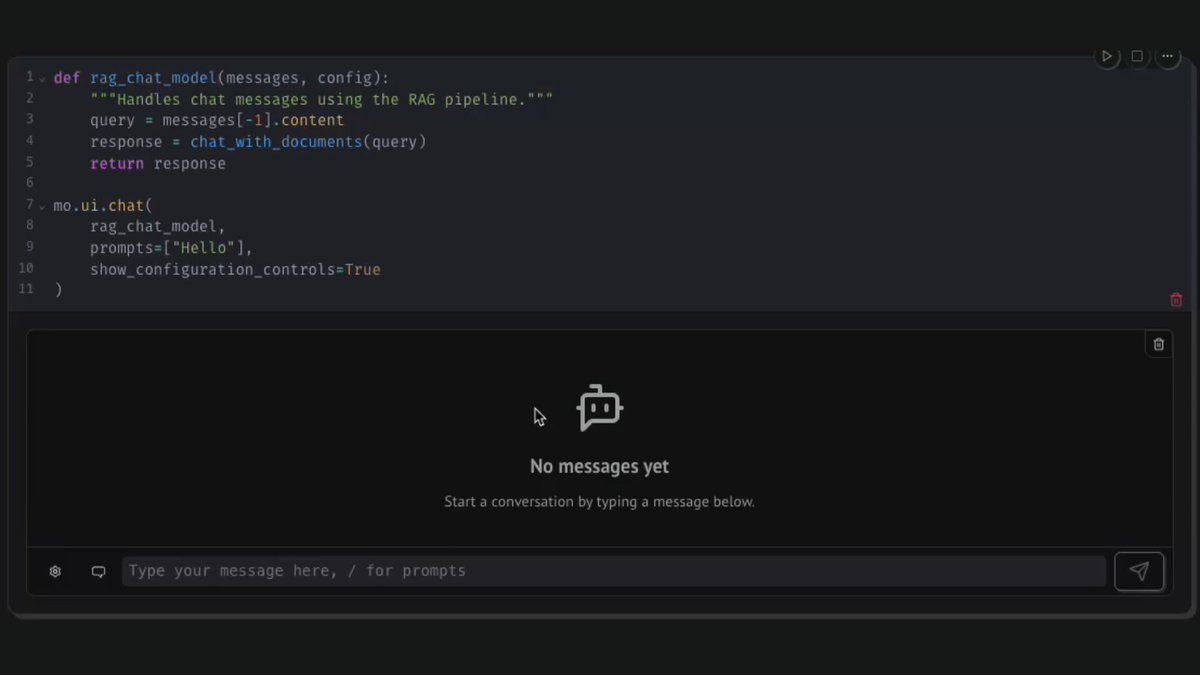
Task: Run the cell with play button
Action: tap(1106, 57)
